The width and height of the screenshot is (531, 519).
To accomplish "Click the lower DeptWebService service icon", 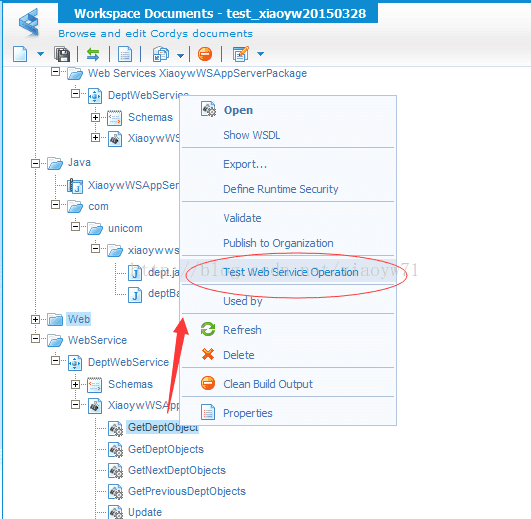I will [x=75, y=363].
